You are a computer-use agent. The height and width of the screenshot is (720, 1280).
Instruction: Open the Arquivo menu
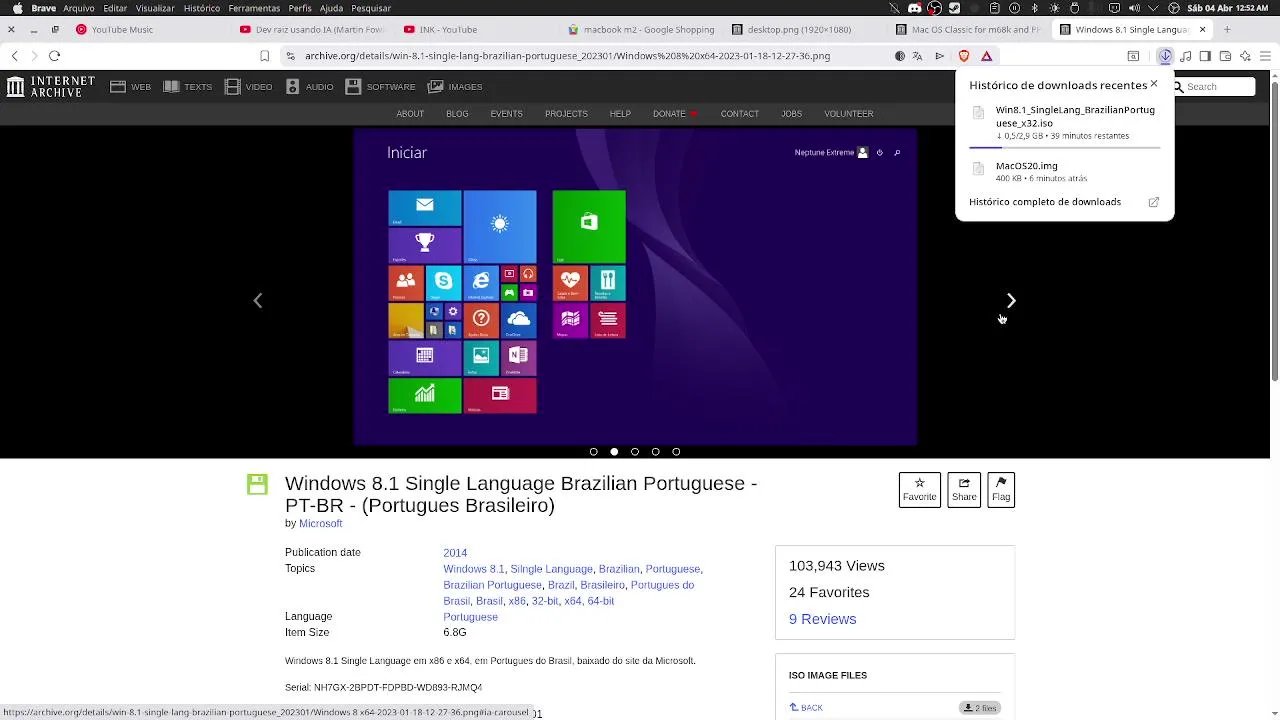pyautogui.click(x=78, y=8)
